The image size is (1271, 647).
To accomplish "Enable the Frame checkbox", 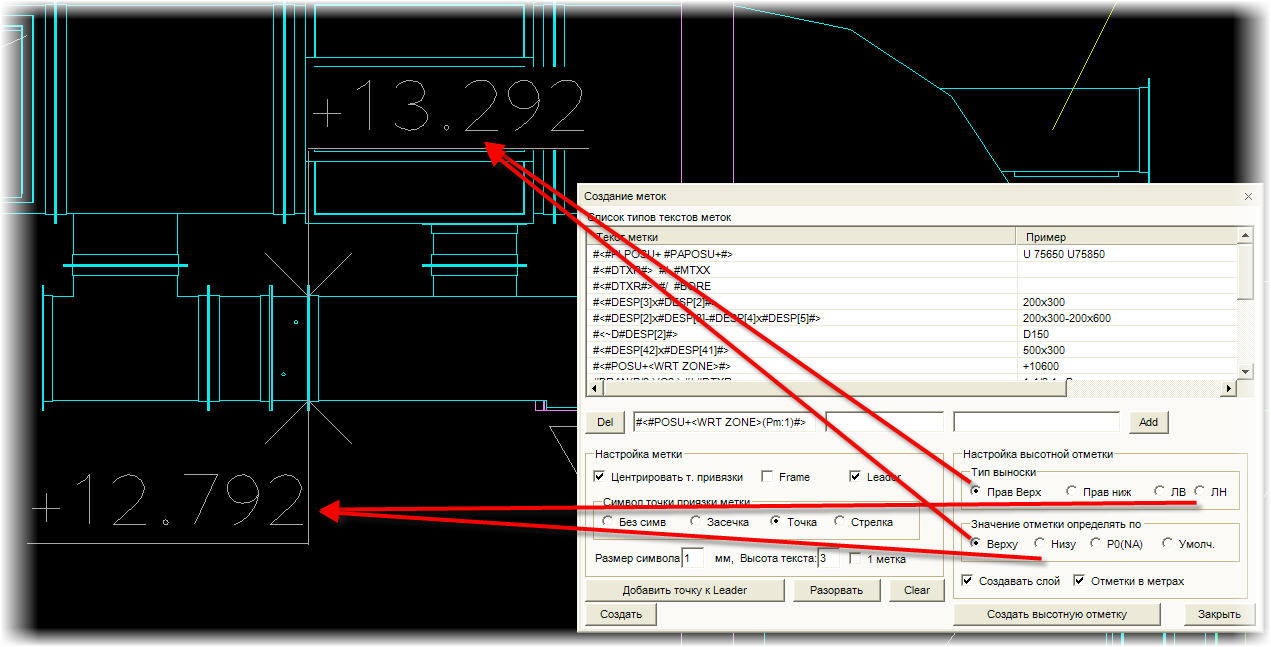I will click(767, 477).
